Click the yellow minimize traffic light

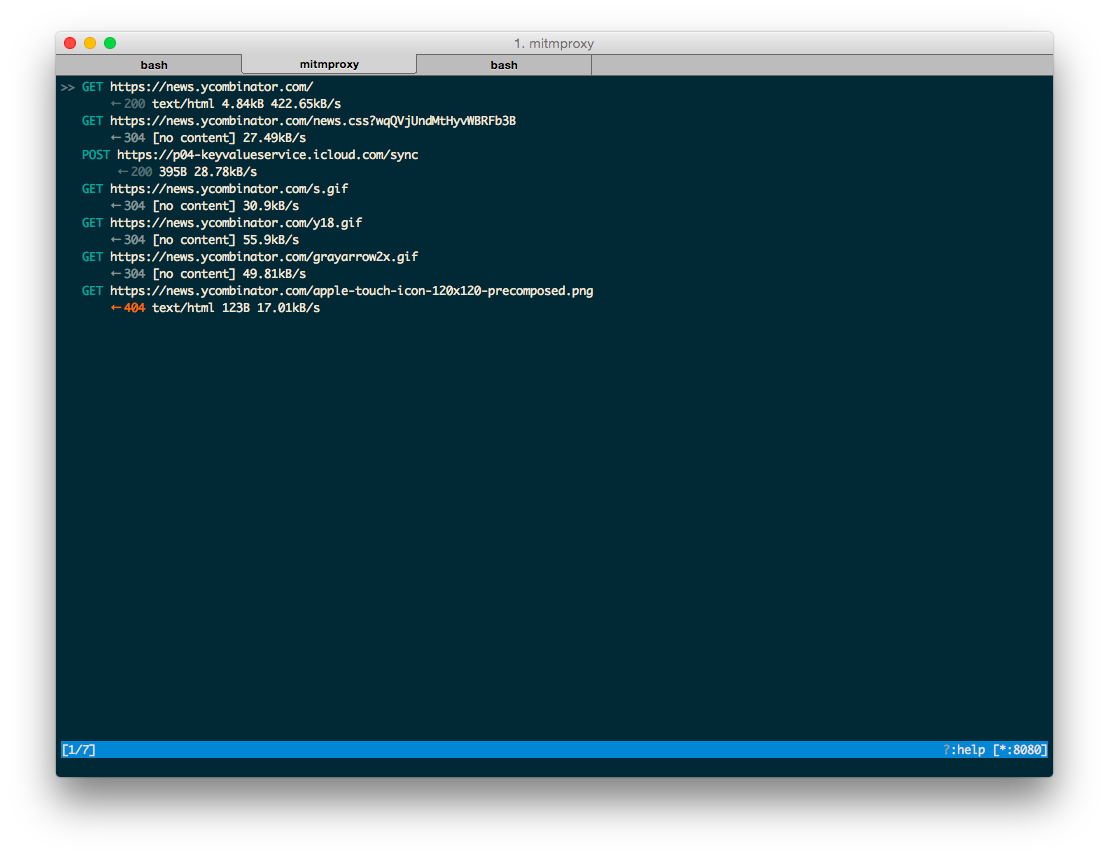tap(89, 43)
